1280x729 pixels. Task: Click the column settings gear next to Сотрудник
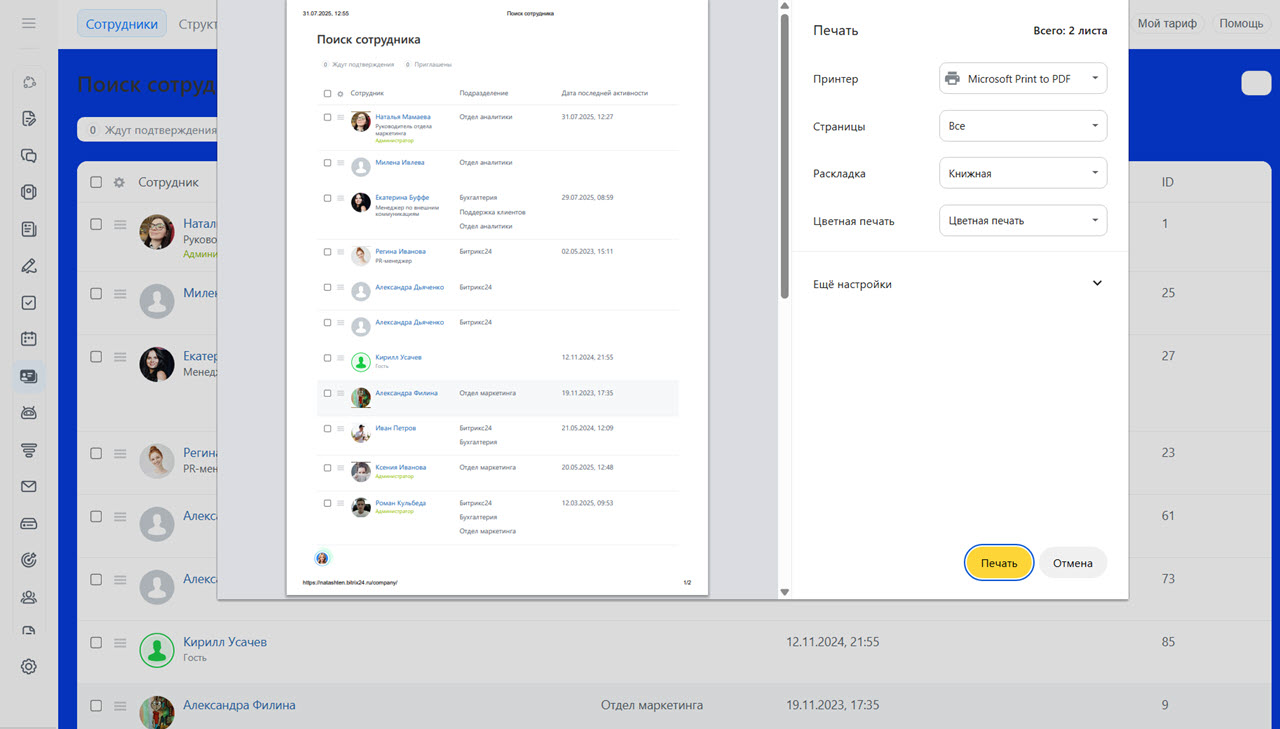pyautogui.click(x=120, y=182)
